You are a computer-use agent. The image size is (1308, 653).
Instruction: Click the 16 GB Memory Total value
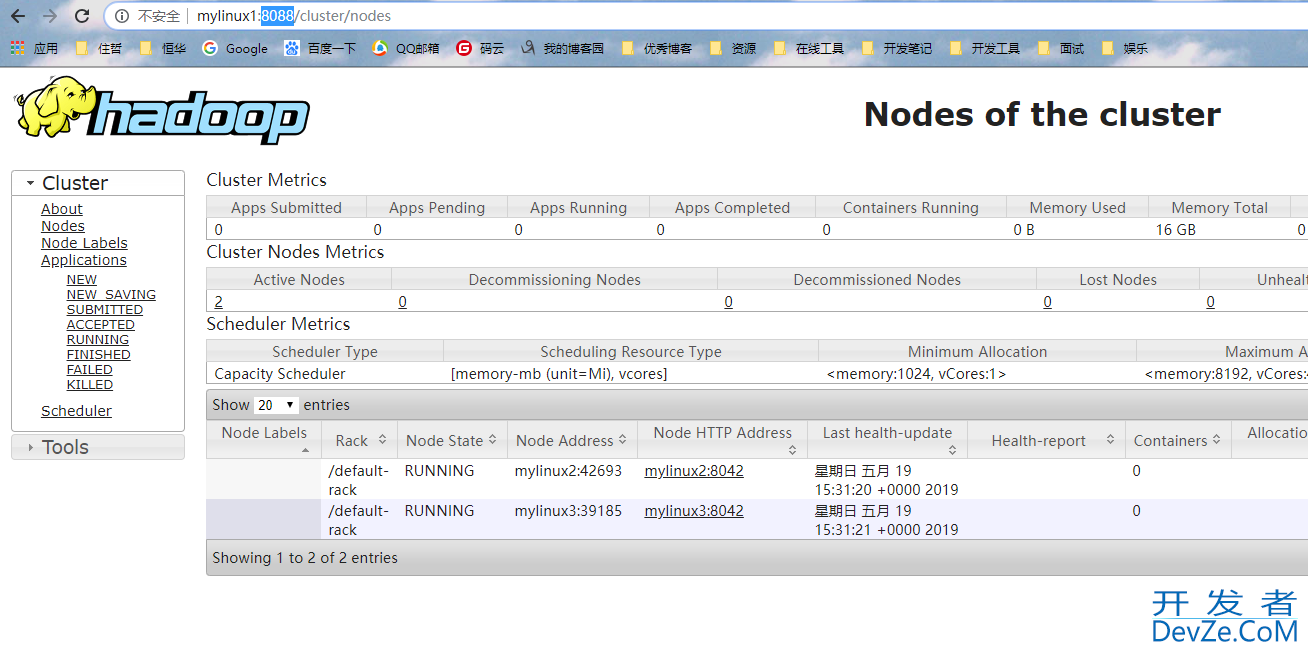1176,230
